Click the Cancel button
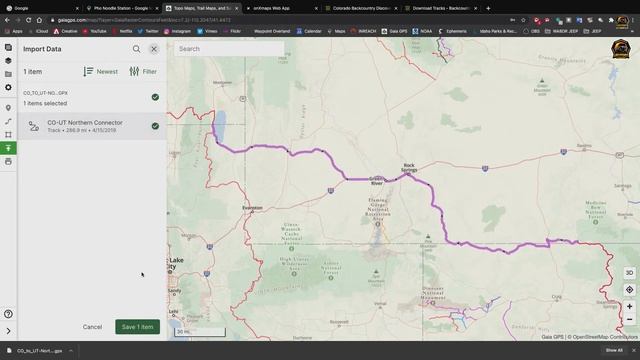Image resolution: width=640 pixels, height=360 pixels. tap(92, 327)
